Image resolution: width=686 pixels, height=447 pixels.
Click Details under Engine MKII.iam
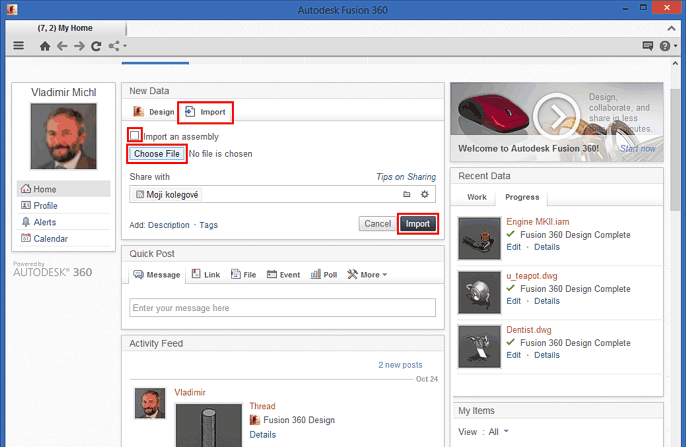pyautogui.click(x=547, y=247)
